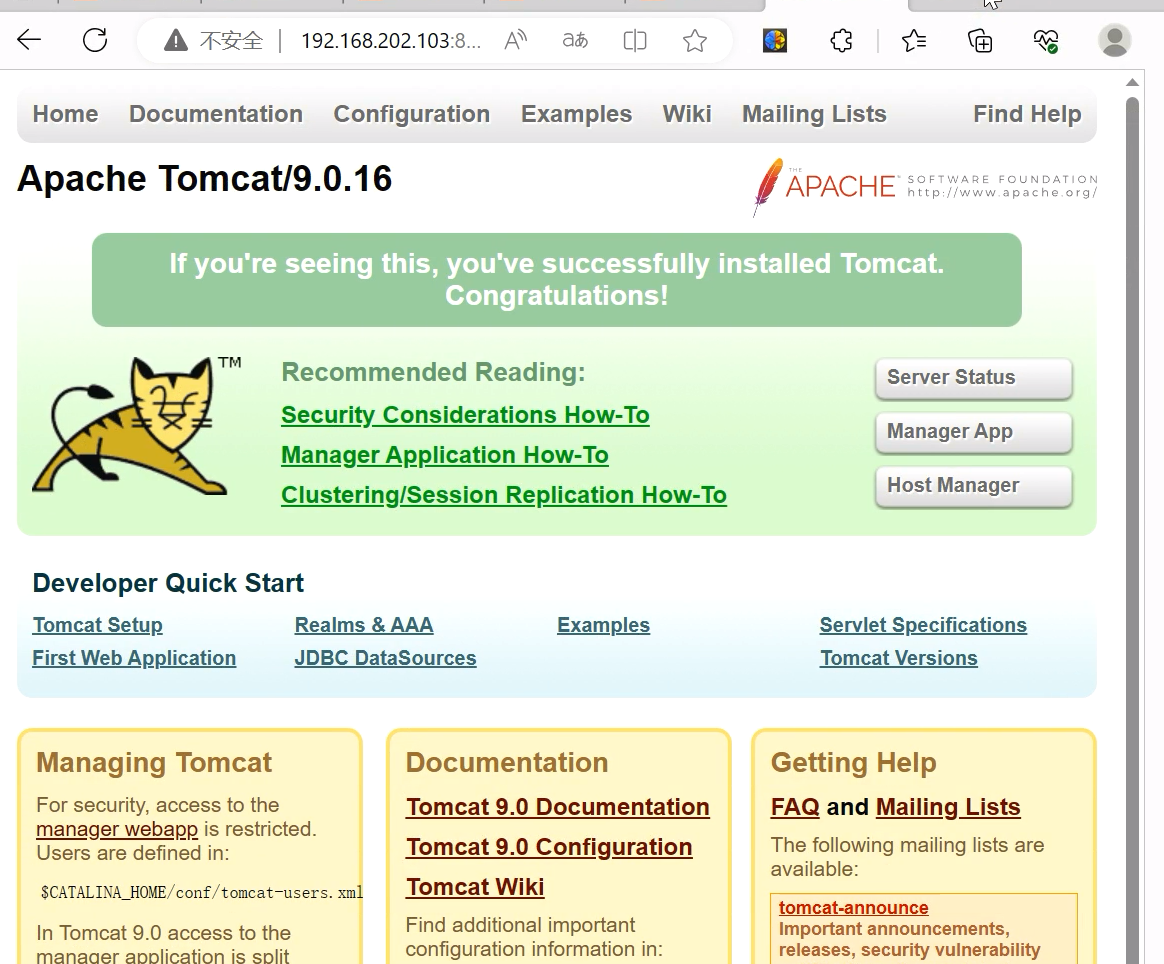Image resolution: width=1164 pixels, height=964 pixels.
Task: Click the Developer Quick Start heading
Action: point(168,583)
